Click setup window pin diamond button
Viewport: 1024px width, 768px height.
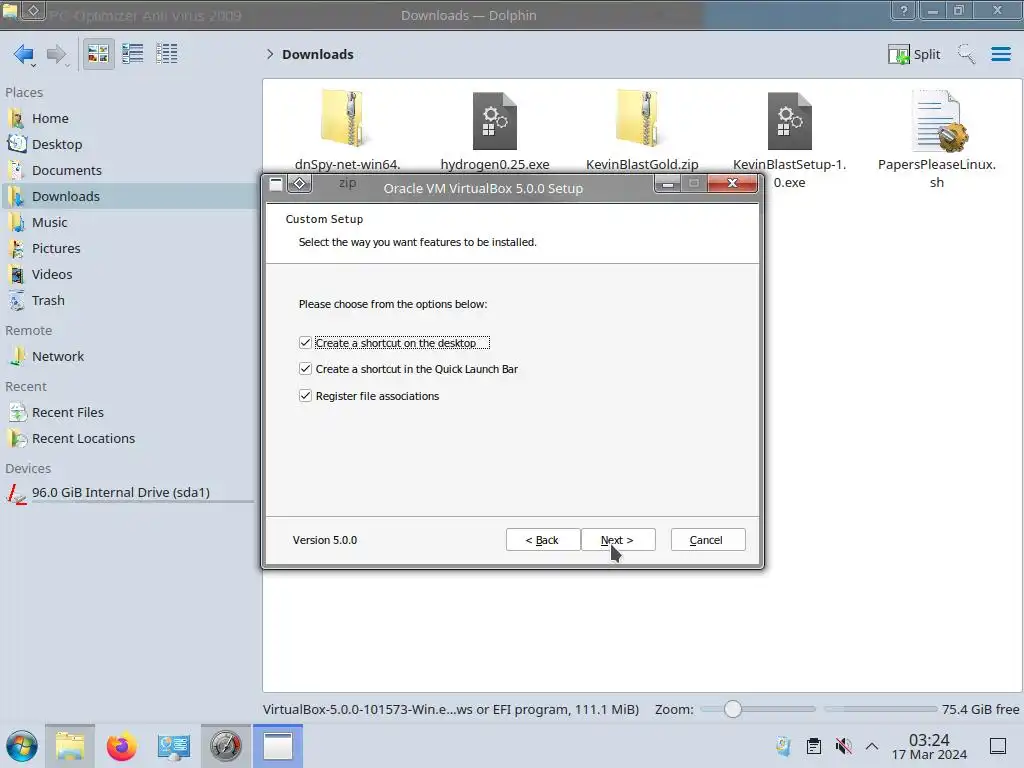[300, 184]
